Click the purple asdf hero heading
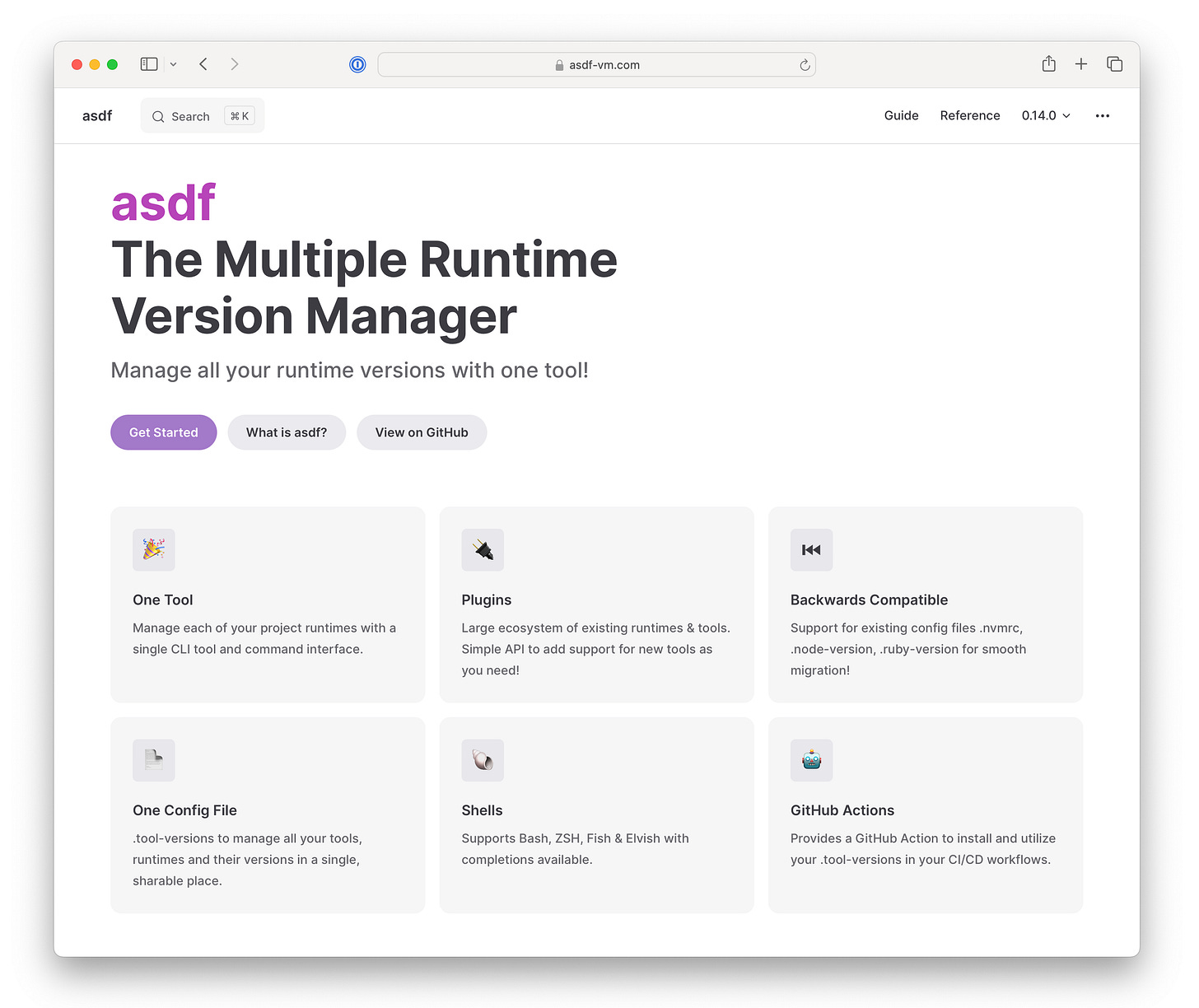This screenshot has width=1199, height=1008. (163, 203)
